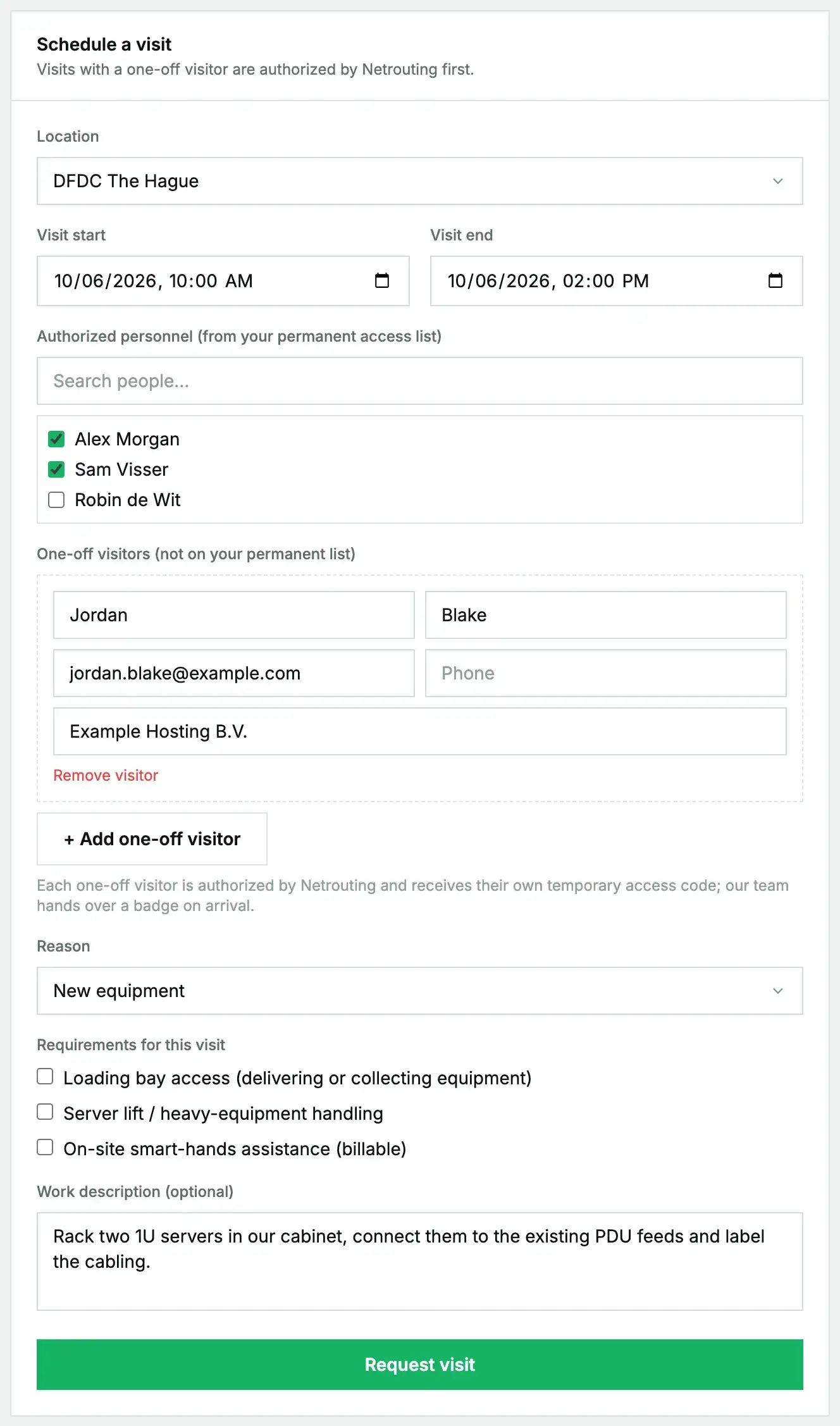Uncheck the Sam Visser checkbox
The height and width of the screenshot is (1426, 840).
(x=56, y=469)
